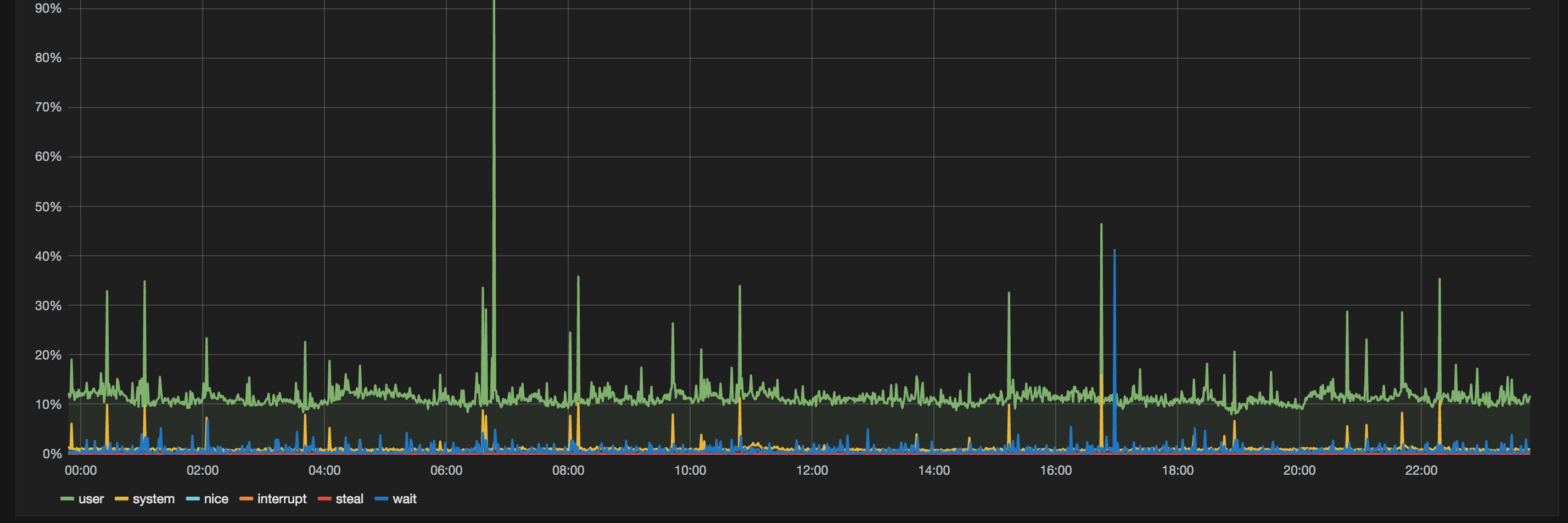Click the 10:00 time axis label
Screen dimensions: 1568x523
(x=690, y=471)
